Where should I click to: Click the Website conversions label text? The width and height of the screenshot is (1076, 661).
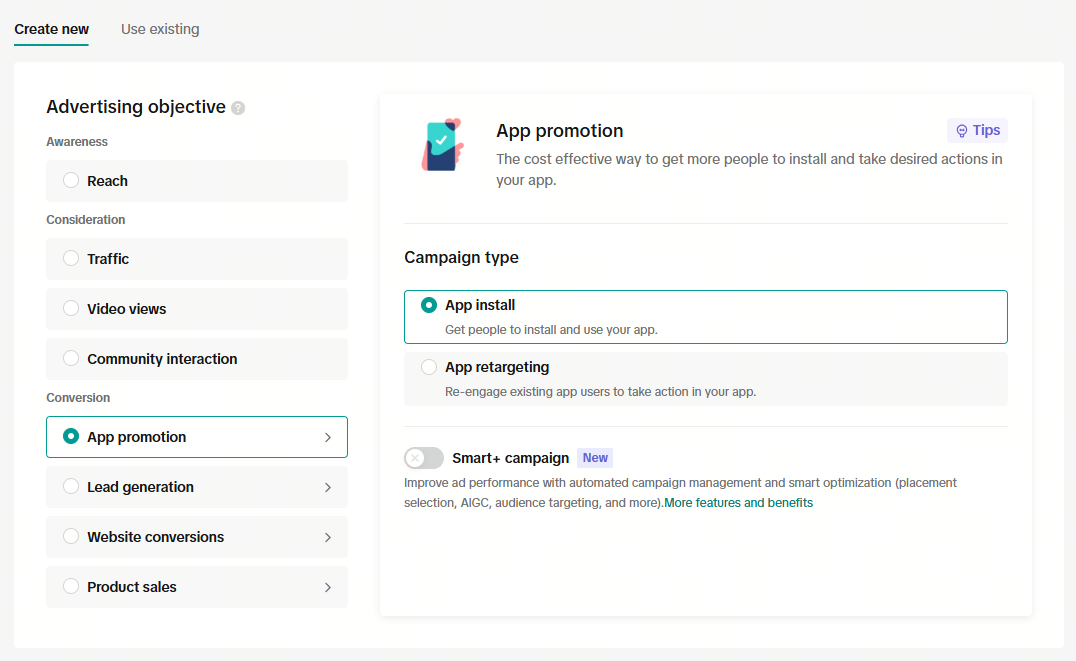point(155,537)
